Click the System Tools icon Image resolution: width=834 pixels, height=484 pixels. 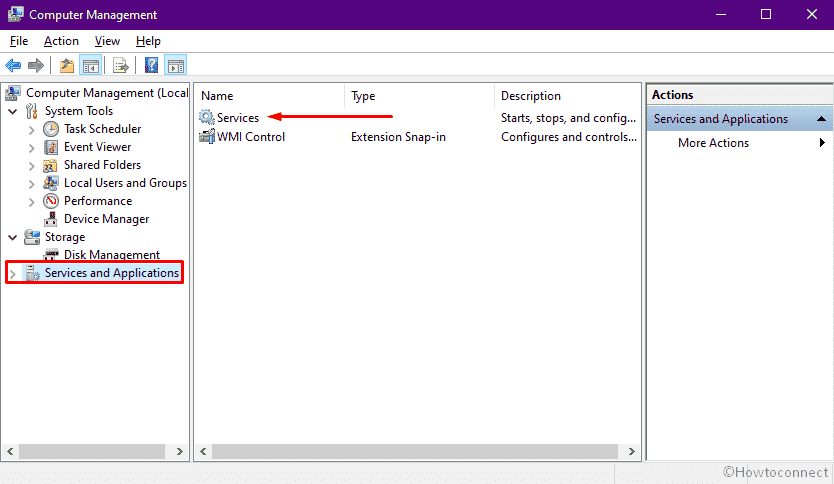[x=32, y=111]
